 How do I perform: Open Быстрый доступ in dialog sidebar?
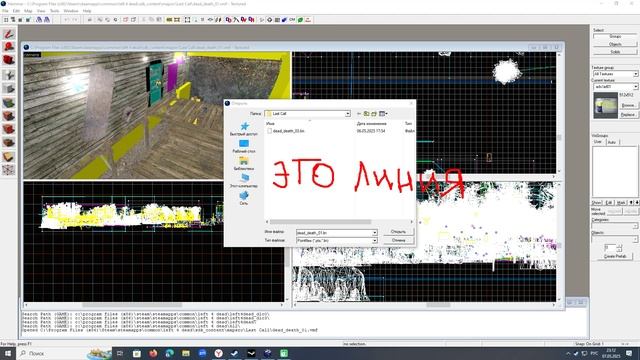coord(244,129)
